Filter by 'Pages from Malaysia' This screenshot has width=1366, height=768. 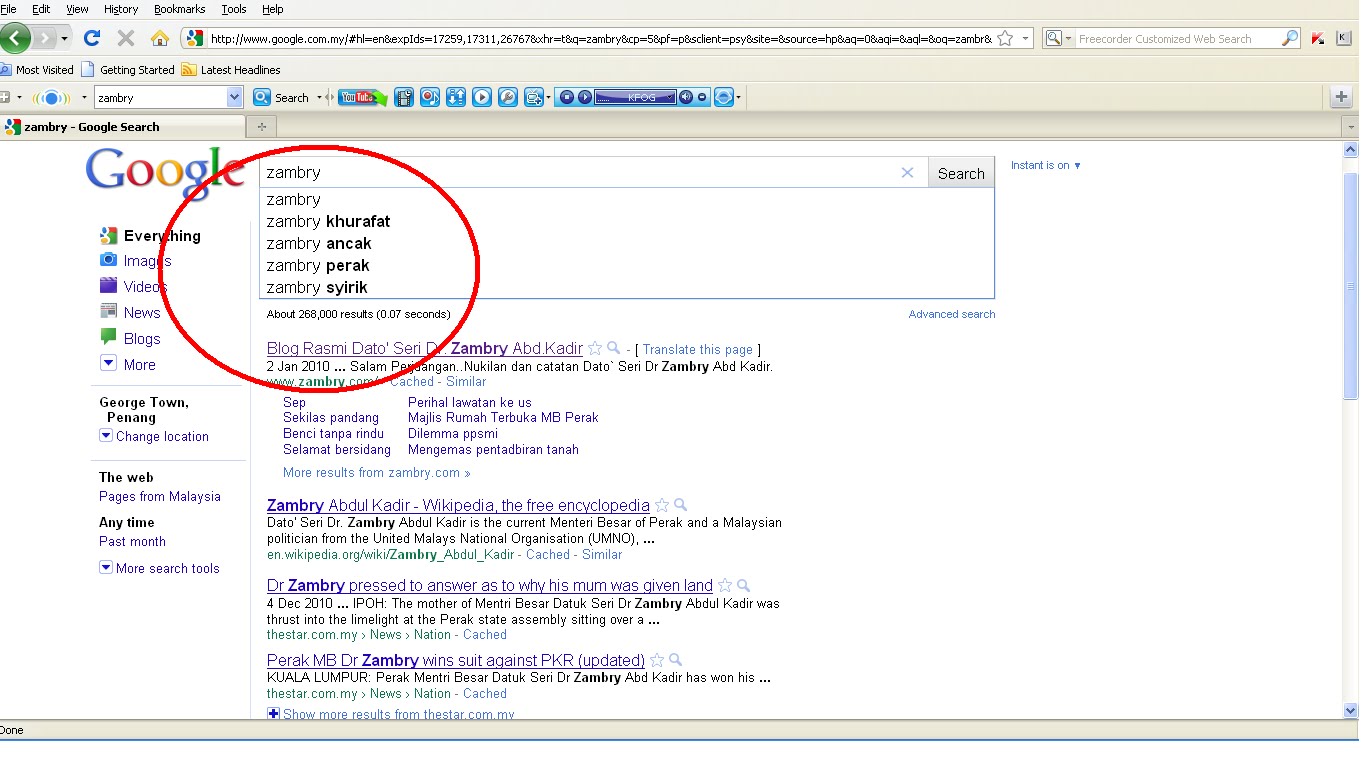point(159,496)
